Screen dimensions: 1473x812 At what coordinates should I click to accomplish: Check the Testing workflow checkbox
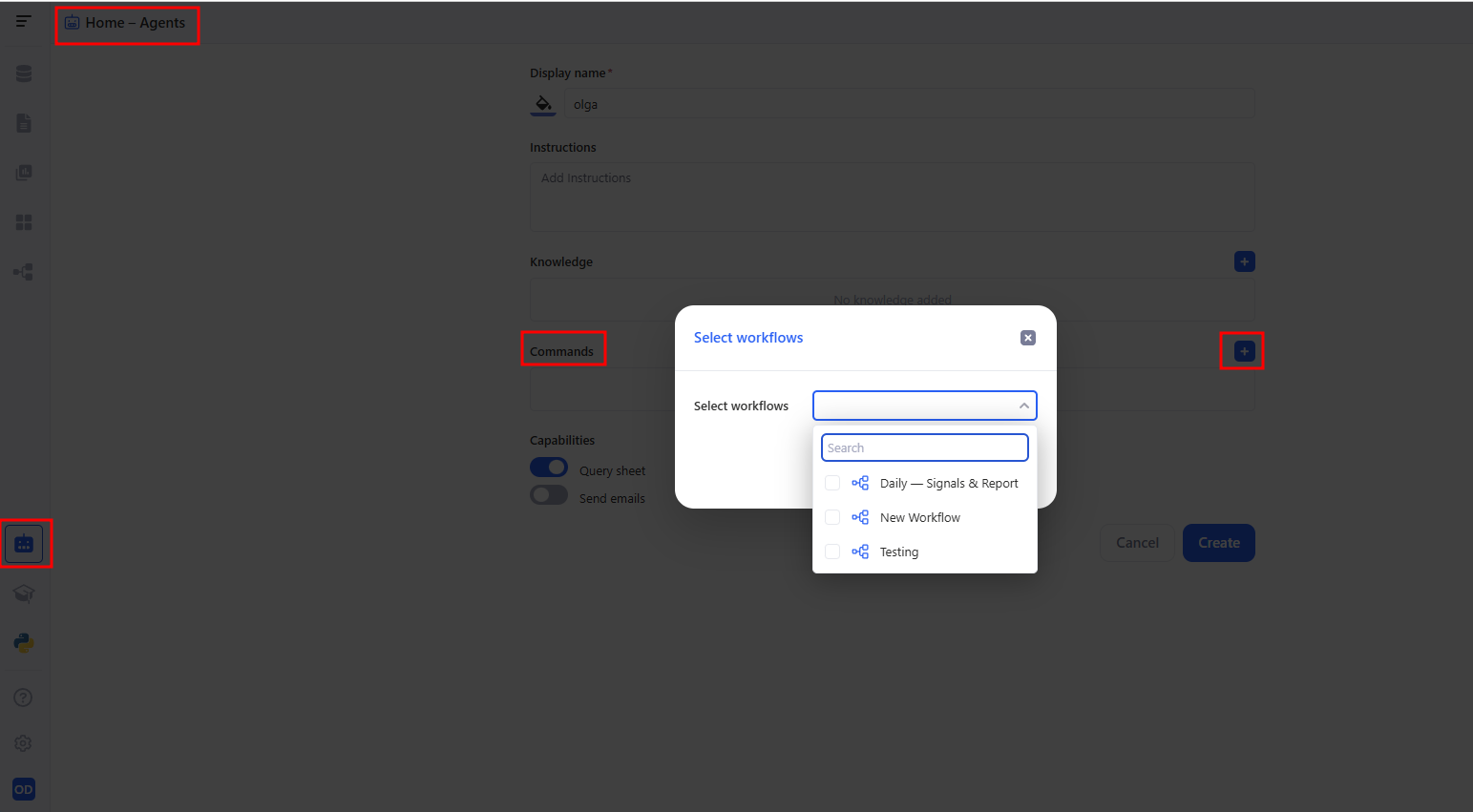[831, 552]
